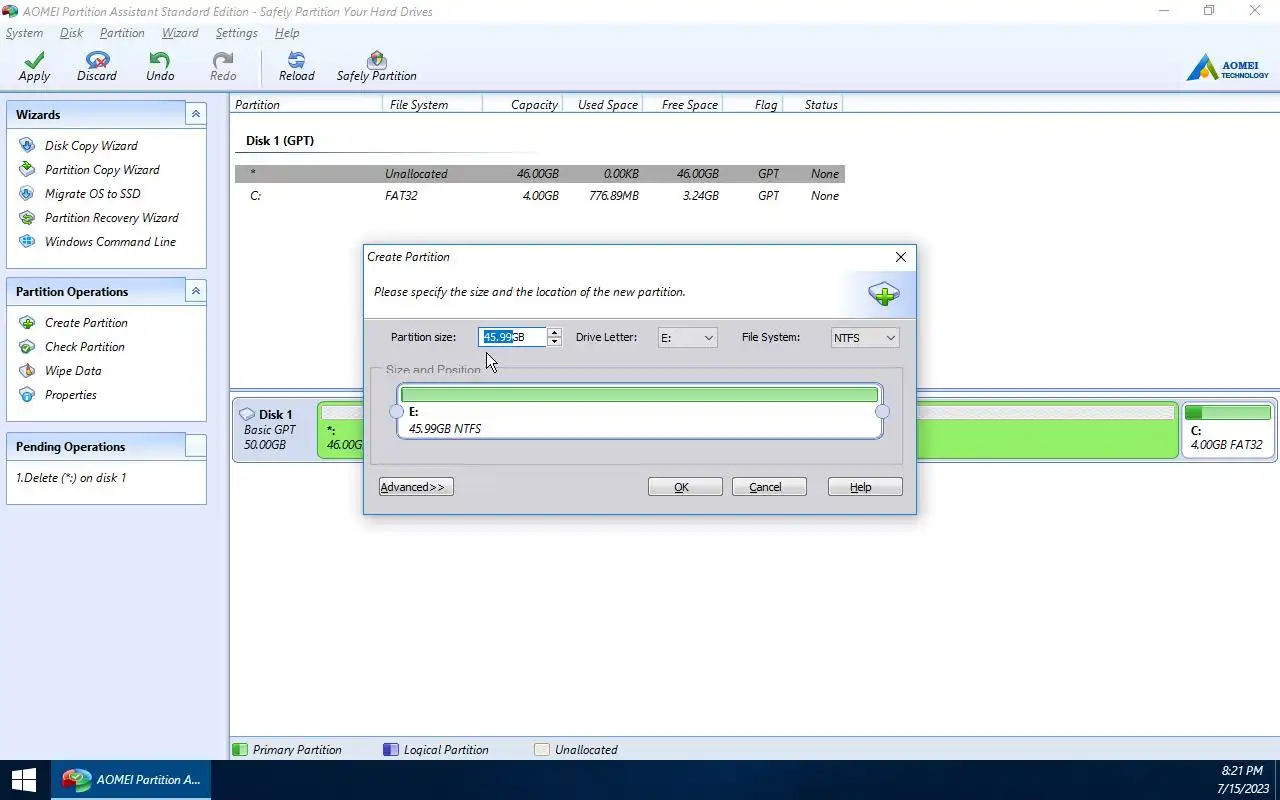Open the Settings menu
This screenshot has width=1280, height=800.
[x=237, y=33]
